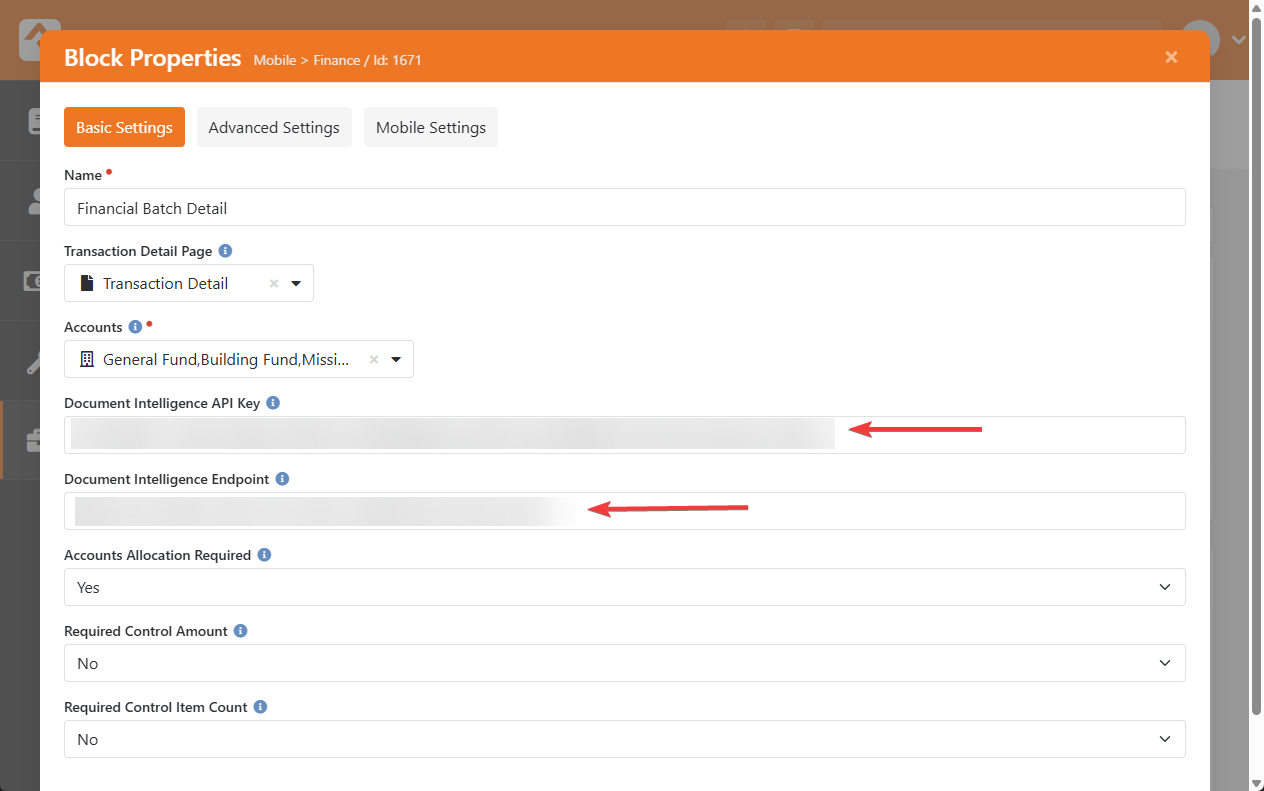
Task: Clear the selected Accounts
Action: tap(373, 359)
